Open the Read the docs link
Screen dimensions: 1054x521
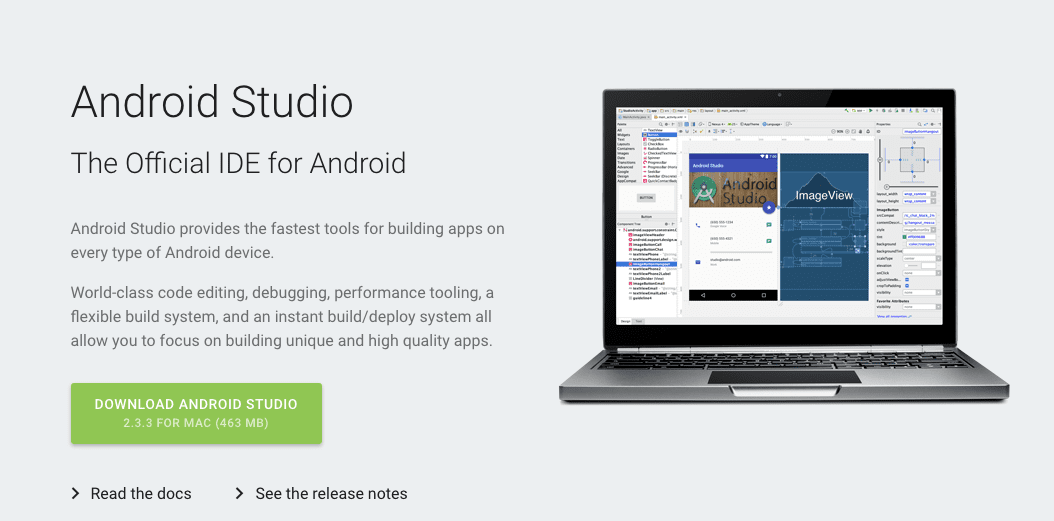tap(141, 493)
